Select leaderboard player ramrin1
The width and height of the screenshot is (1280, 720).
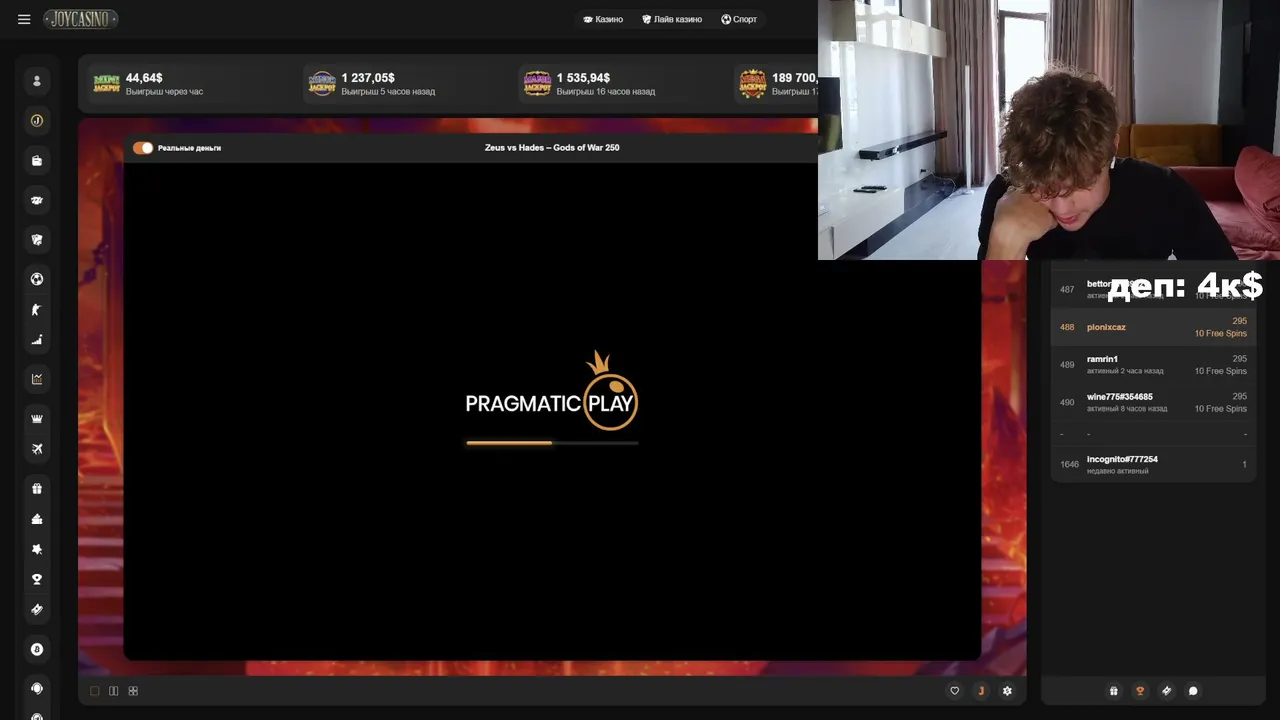1153,365
